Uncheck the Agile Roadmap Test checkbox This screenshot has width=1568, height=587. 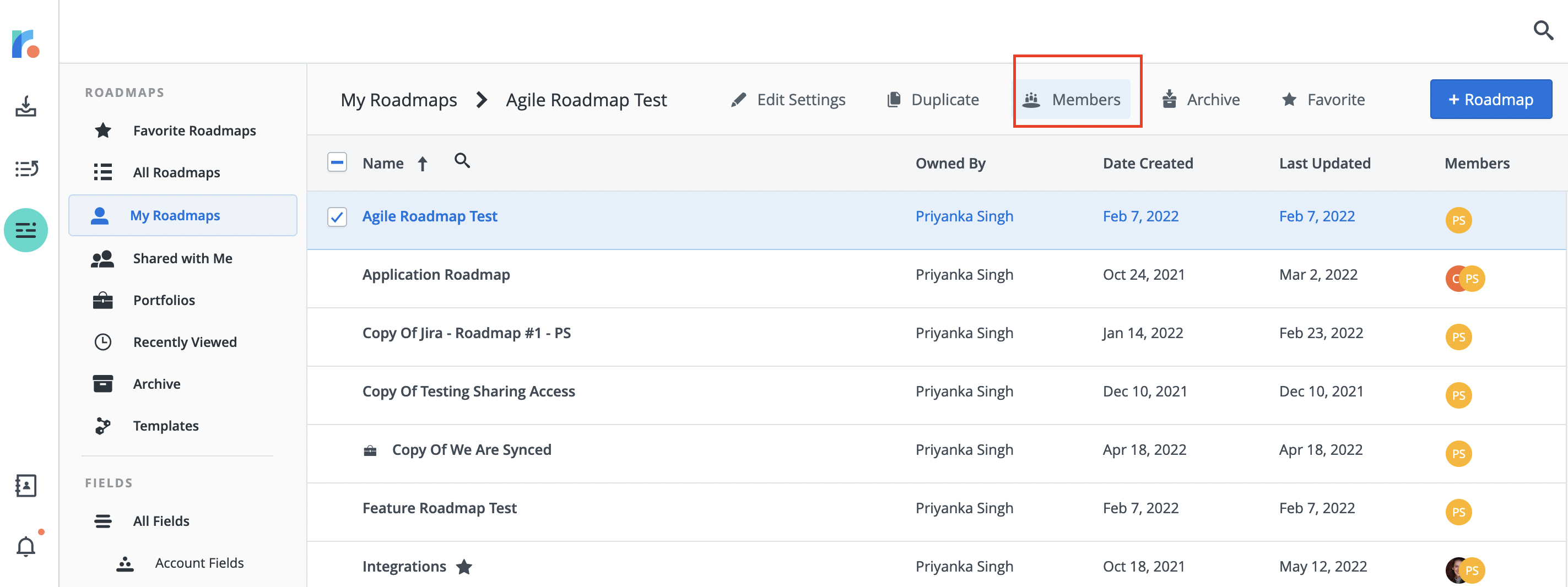[337, 216]
